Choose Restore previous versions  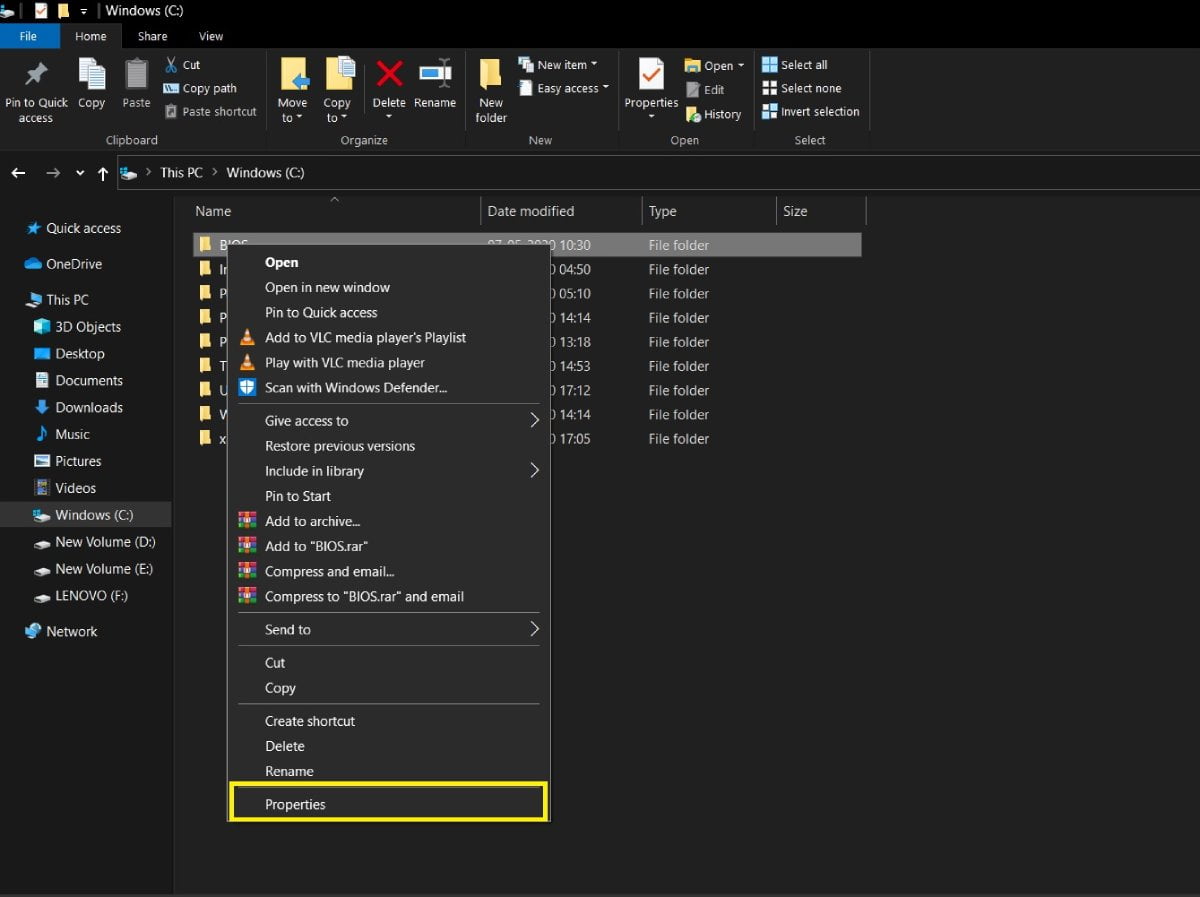click(x=340, y=446)
